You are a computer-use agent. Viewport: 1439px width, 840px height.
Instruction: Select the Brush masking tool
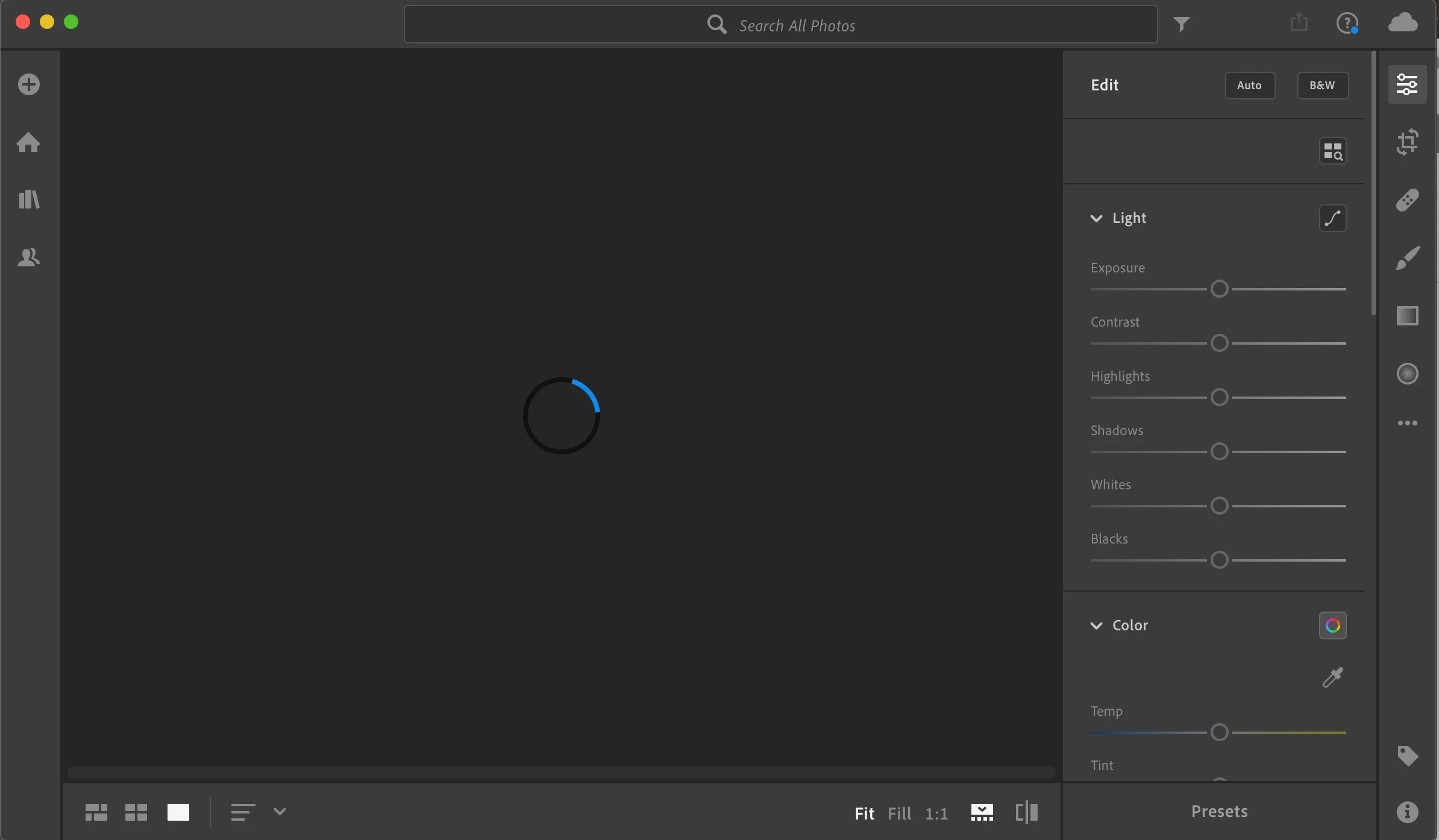[1407, 258]
